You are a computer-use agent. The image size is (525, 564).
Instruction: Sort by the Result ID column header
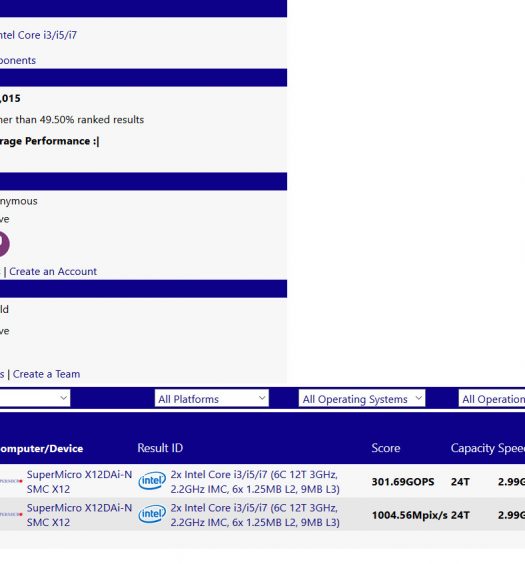tap(160, 448)
